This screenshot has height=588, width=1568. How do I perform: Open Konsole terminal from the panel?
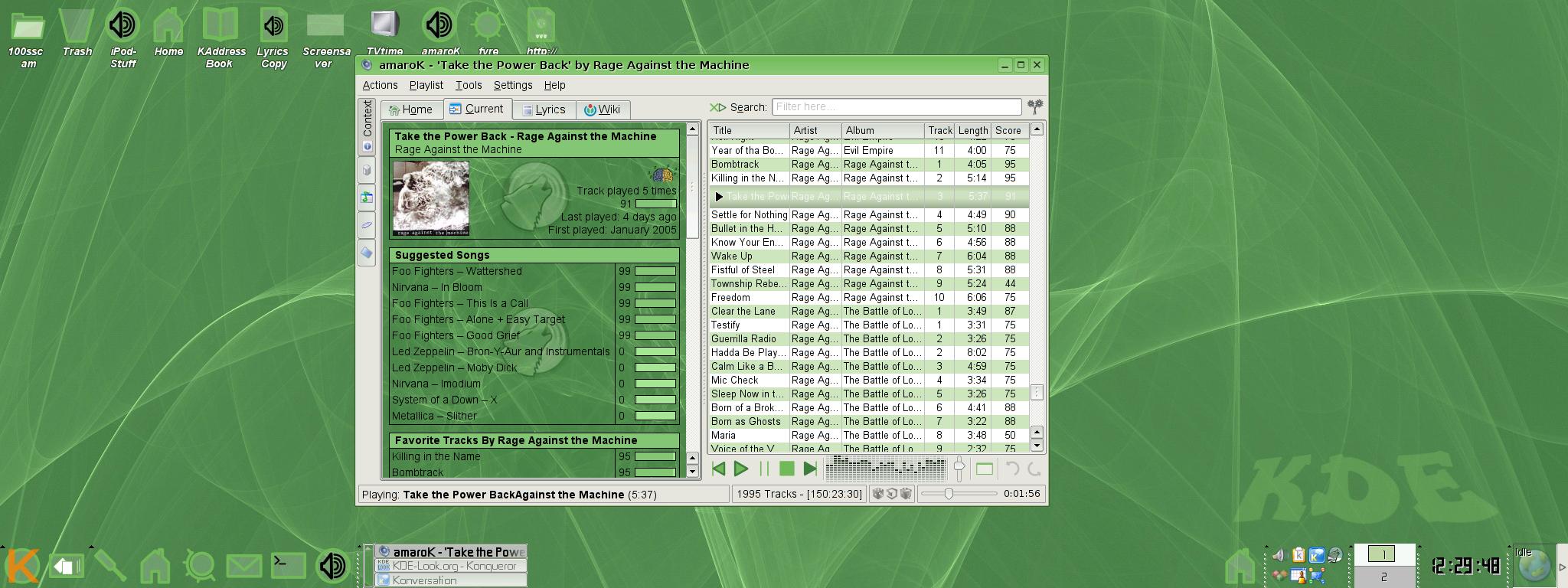point(288,566)
